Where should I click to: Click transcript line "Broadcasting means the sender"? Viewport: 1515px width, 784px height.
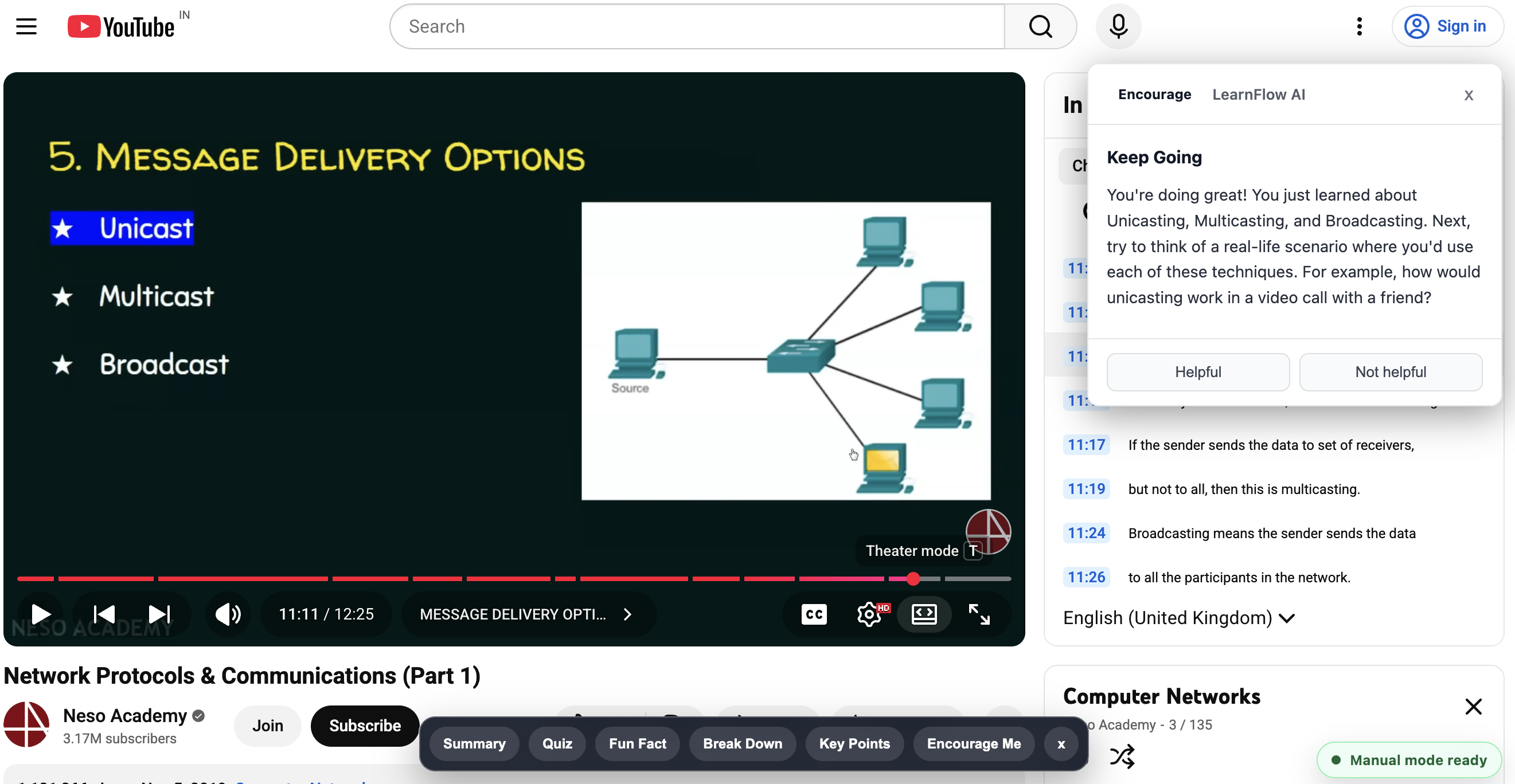(1272, 533)
